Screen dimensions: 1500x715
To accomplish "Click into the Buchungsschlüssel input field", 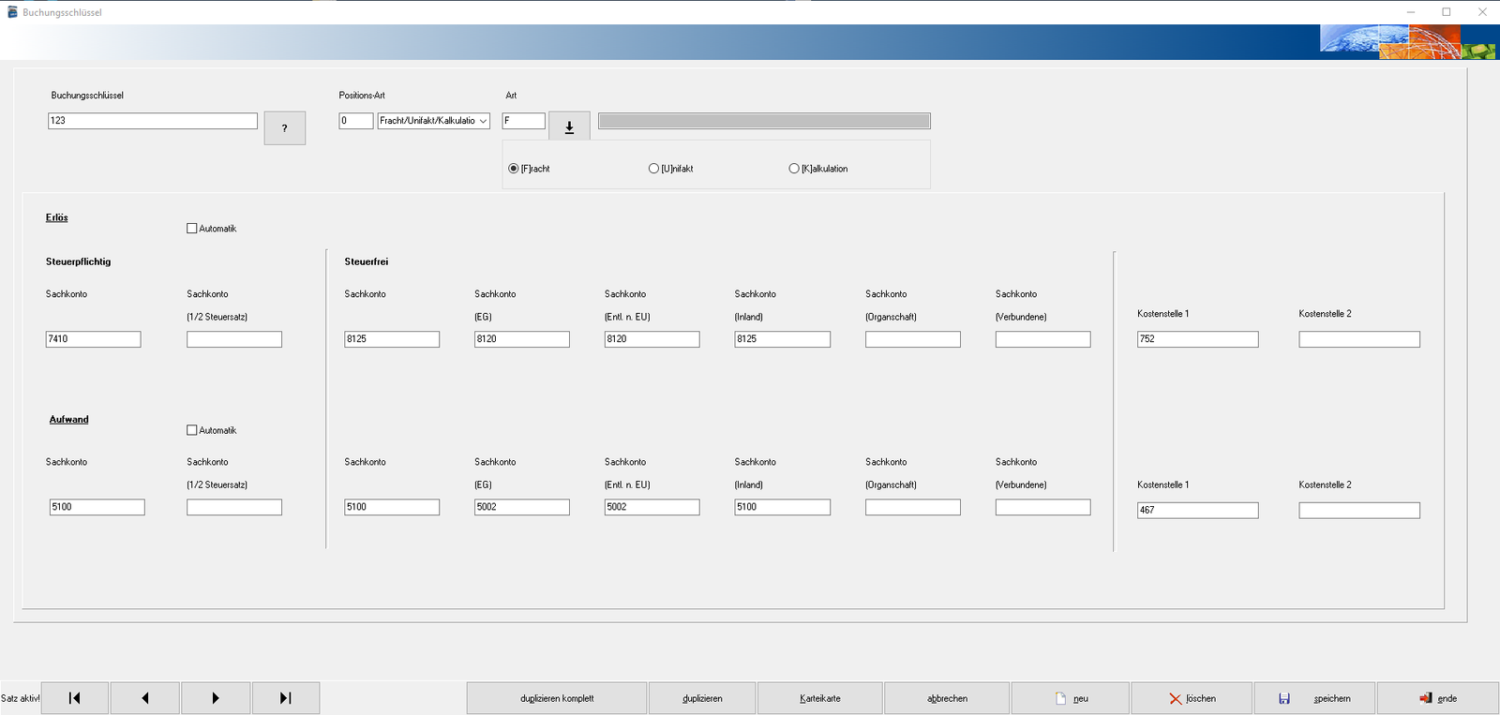I will tap(152, 121).
